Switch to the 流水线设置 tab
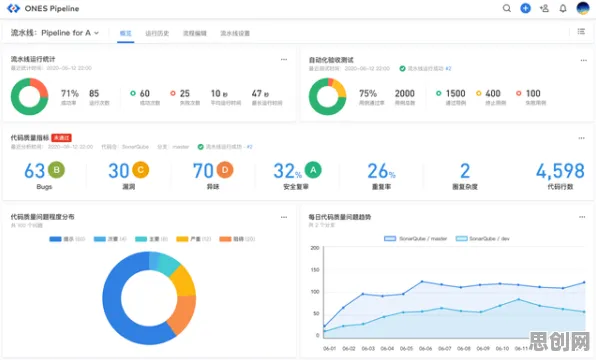 [x=235, y=33]
